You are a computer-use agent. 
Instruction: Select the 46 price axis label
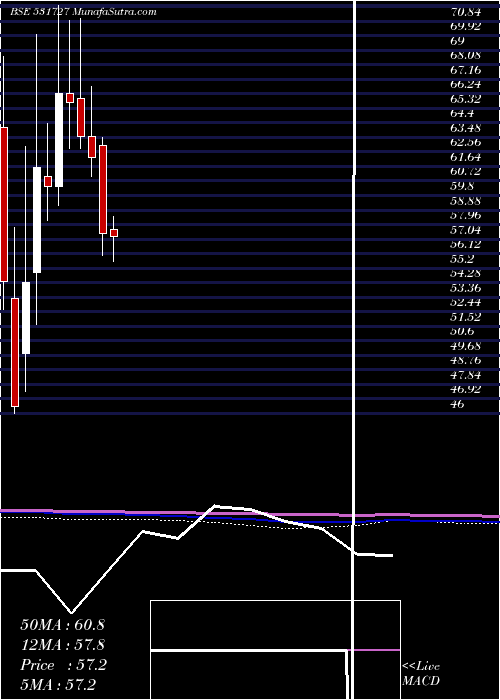coord(458,404)
